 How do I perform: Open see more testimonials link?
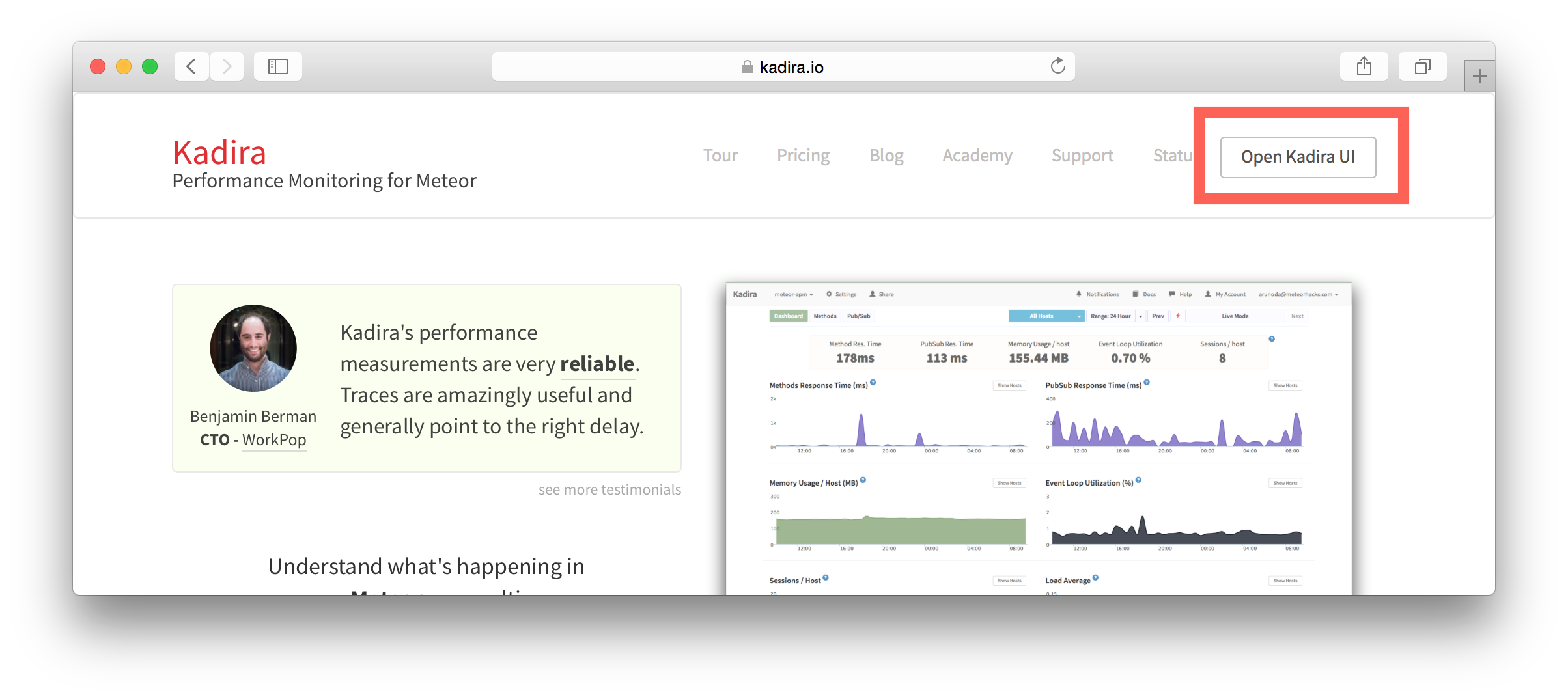pos(609,489)
